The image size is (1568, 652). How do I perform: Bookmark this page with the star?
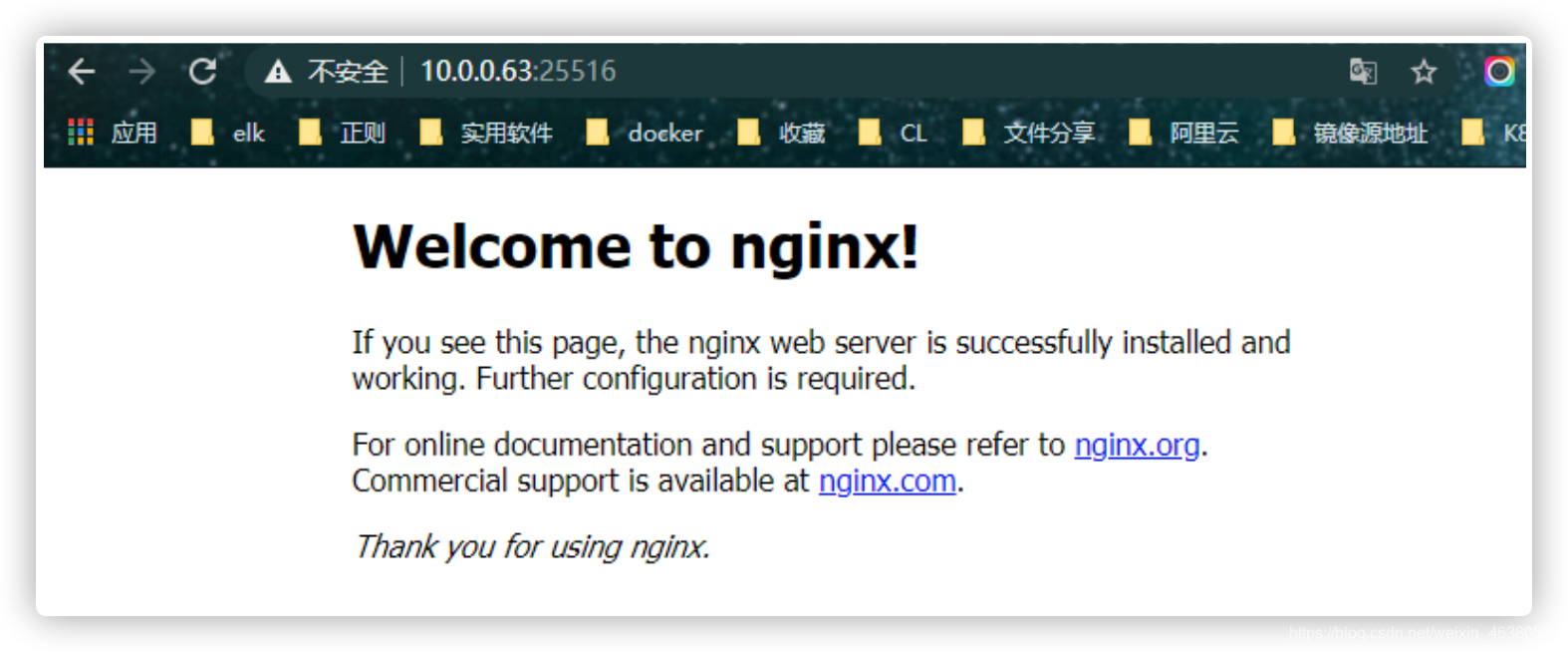[x=1424, y=71]
